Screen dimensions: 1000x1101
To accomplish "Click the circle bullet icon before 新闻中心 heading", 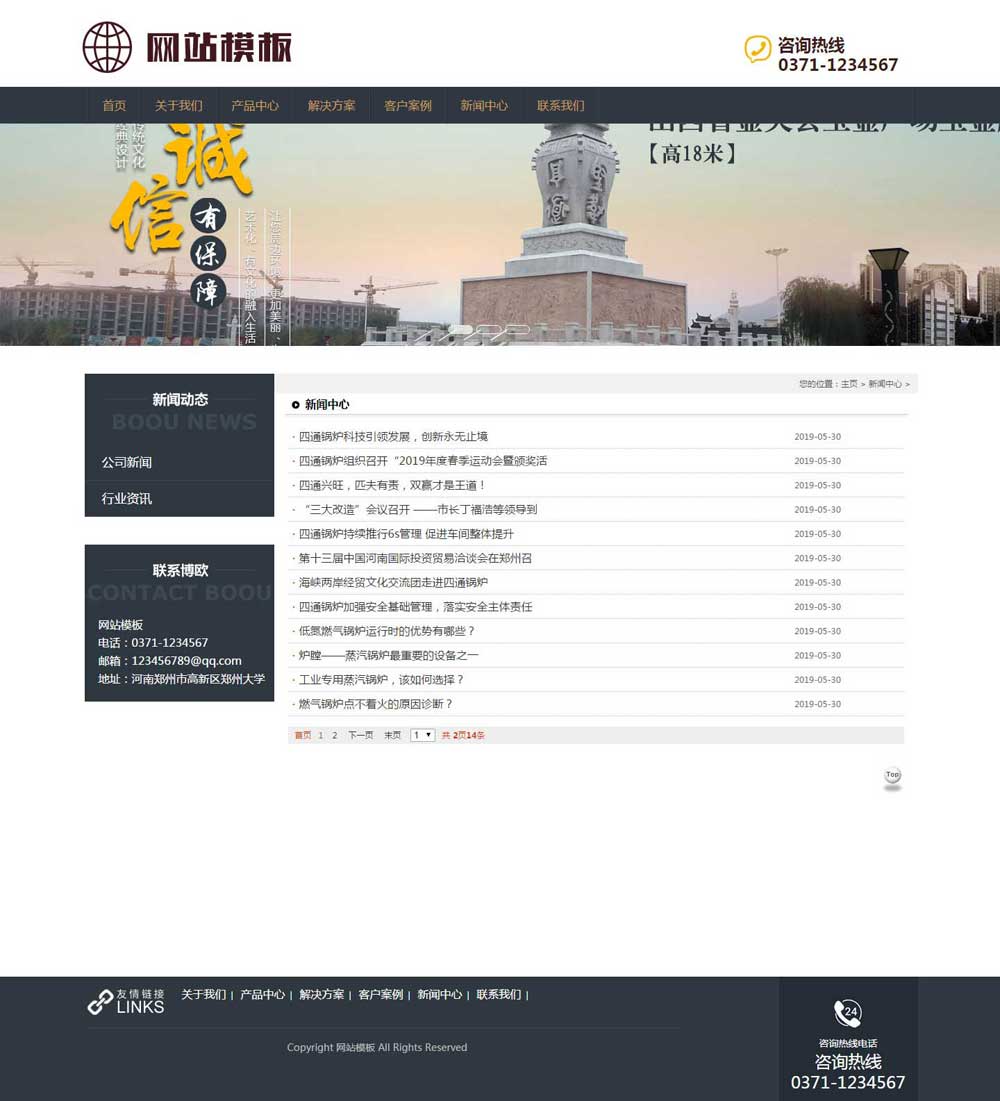I will coord(296,405).
